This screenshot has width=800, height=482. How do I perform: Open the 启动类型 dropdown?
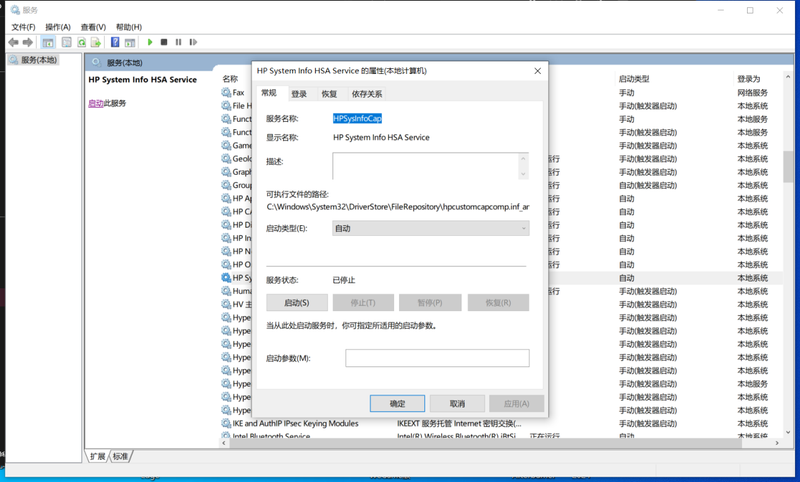coord(430,229)
